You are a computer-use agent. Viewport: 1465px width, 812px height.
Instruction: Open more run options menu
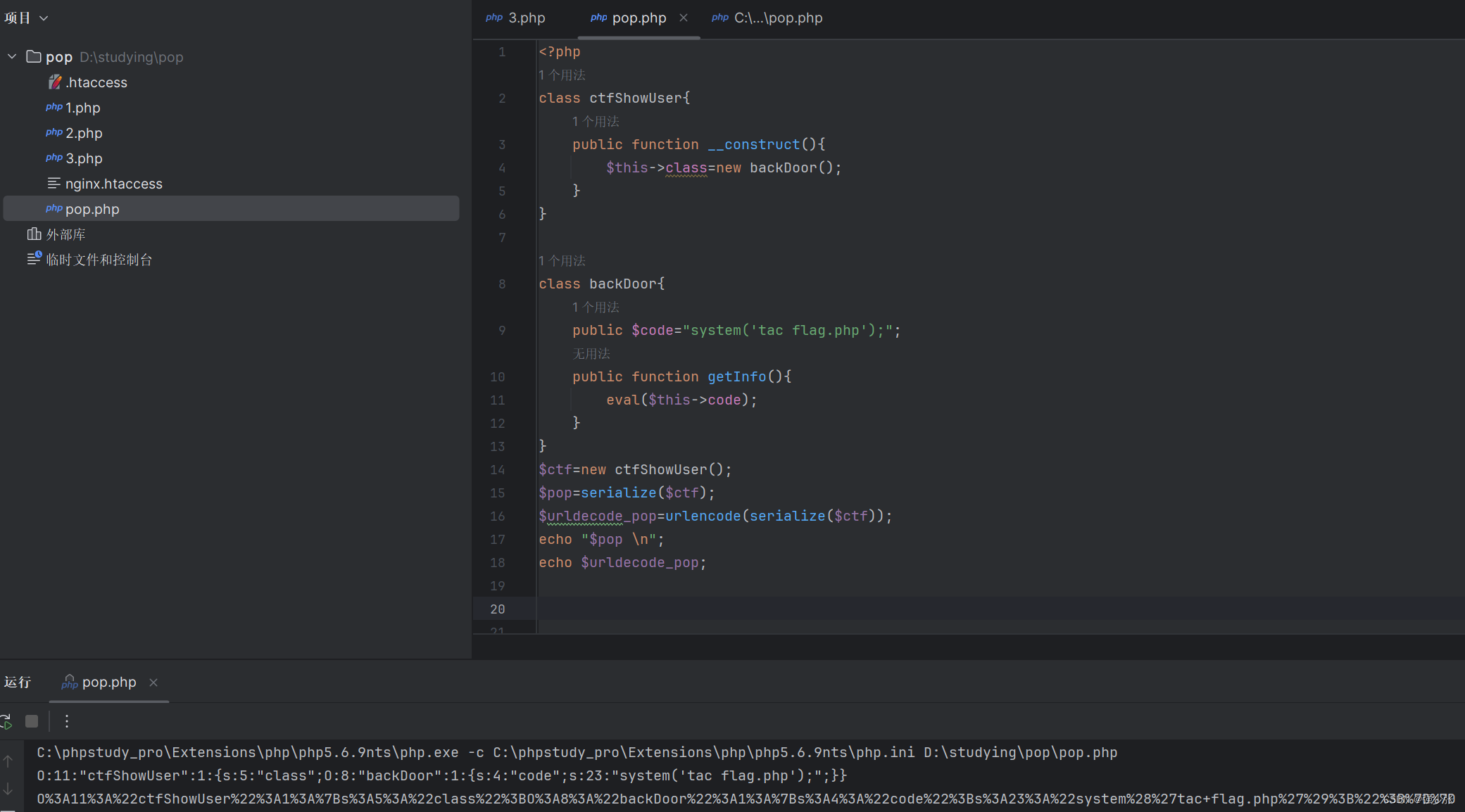pyautogui.click(x=67, y=721)
